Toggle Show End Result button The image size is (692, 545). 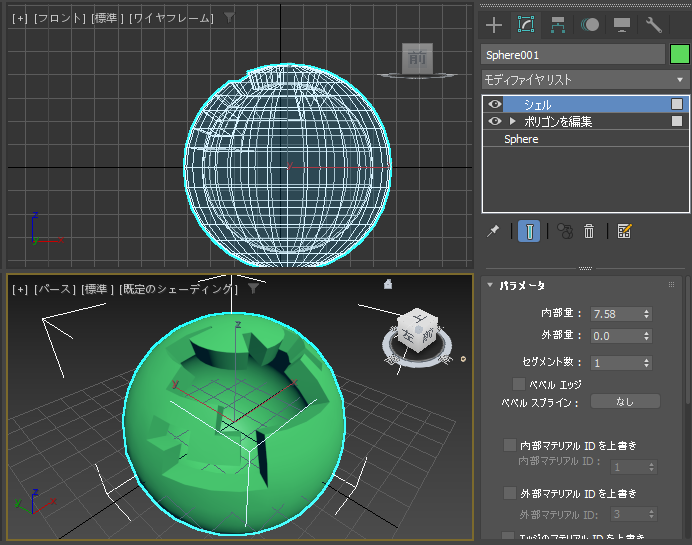(529, 231)
